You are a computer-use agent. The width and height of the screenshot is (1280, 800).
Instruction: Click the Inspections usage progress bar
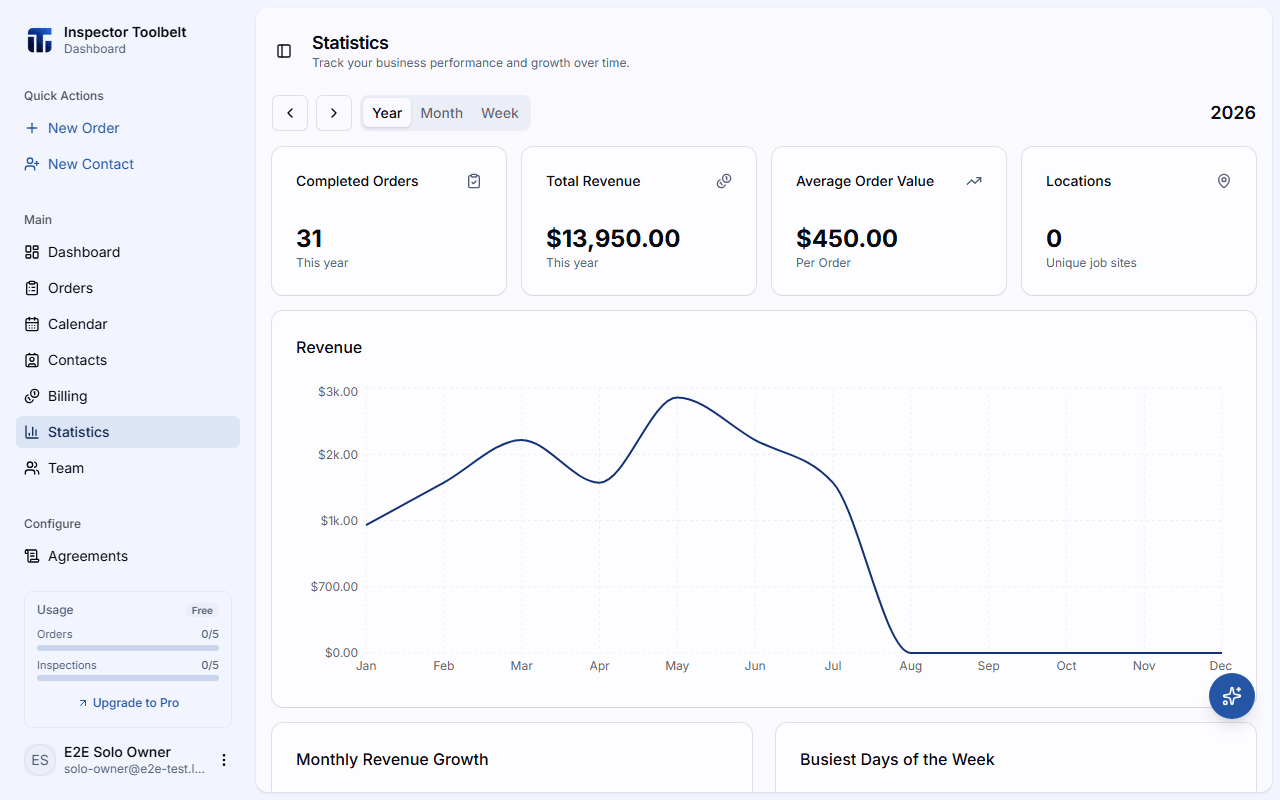tap(128, 678)
